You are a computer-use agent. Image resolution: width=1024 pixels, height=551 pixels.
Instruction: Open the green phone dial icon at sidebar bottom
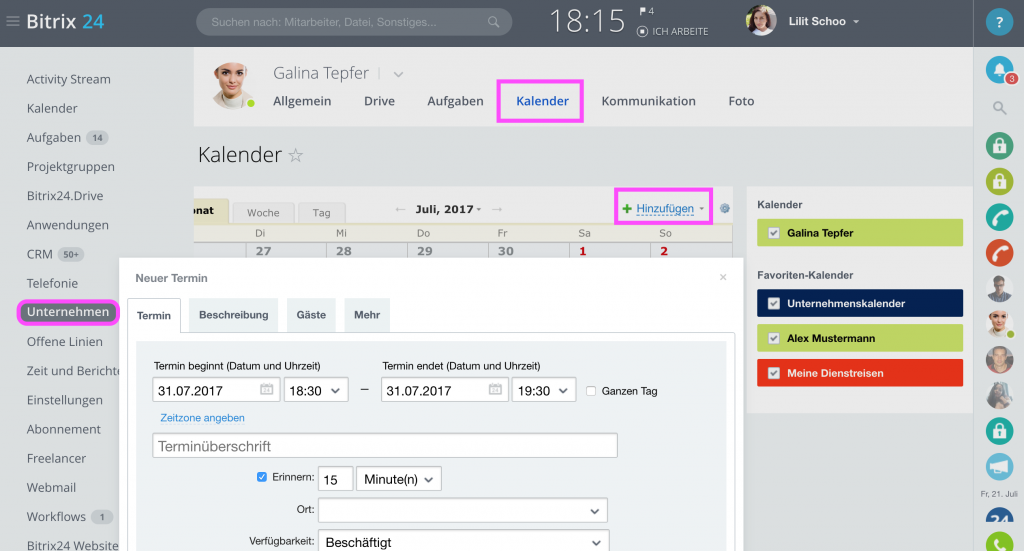(x=999, y=543)
